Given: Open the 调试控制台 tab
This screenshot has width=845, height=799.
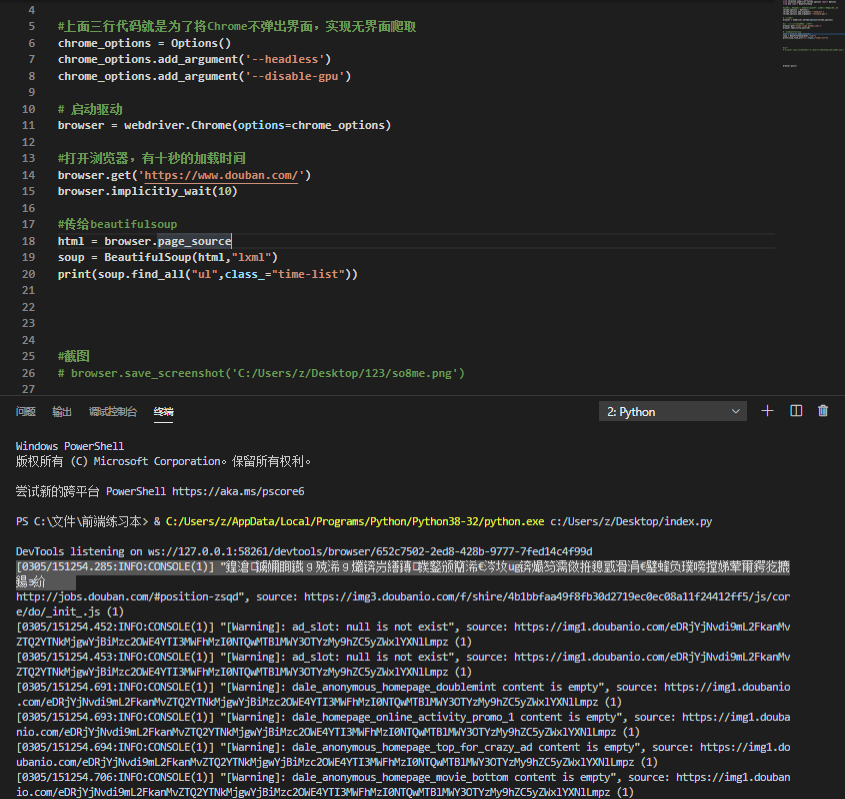Looking at the screenshot, I should (x=113, y=412).
